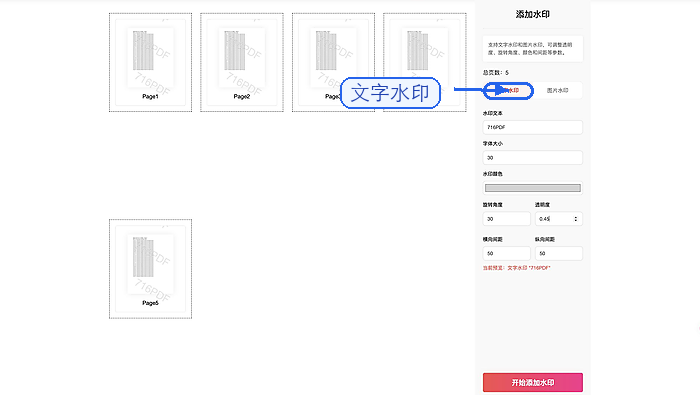Click the 旋转角度 input field
This screenshot has height=395, width=700.
[x=507, y=219]
